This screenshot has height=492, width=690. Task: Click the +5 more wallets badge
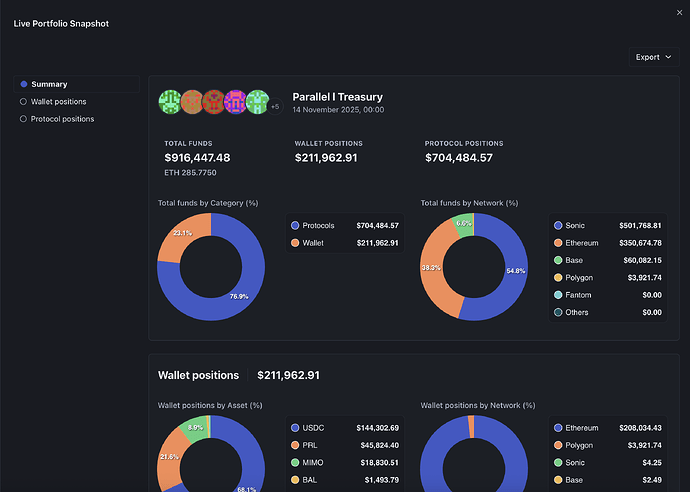pos(275,106)
